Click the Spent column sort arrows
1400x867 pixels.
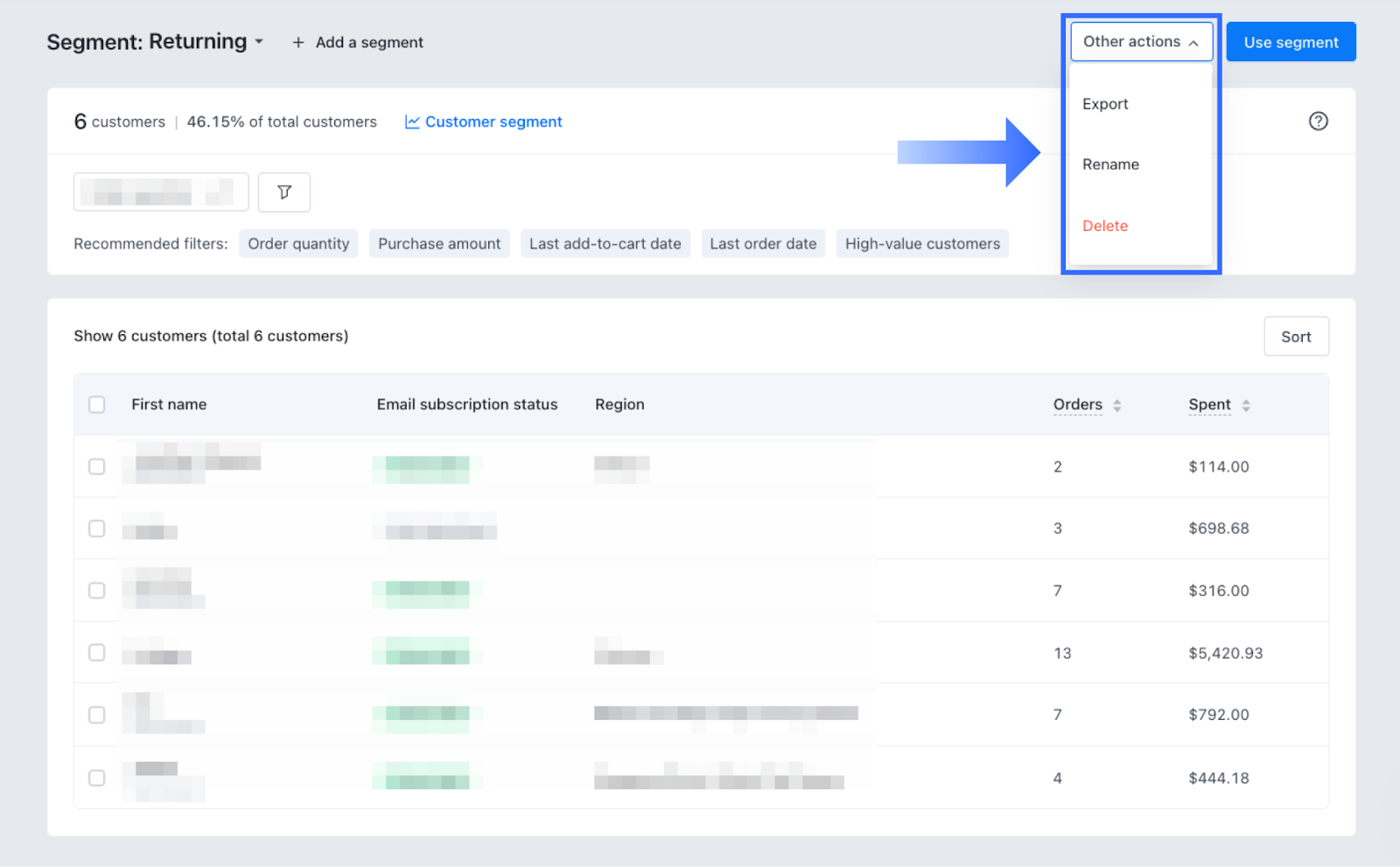pyautogui.click(x=1245, y=405)
